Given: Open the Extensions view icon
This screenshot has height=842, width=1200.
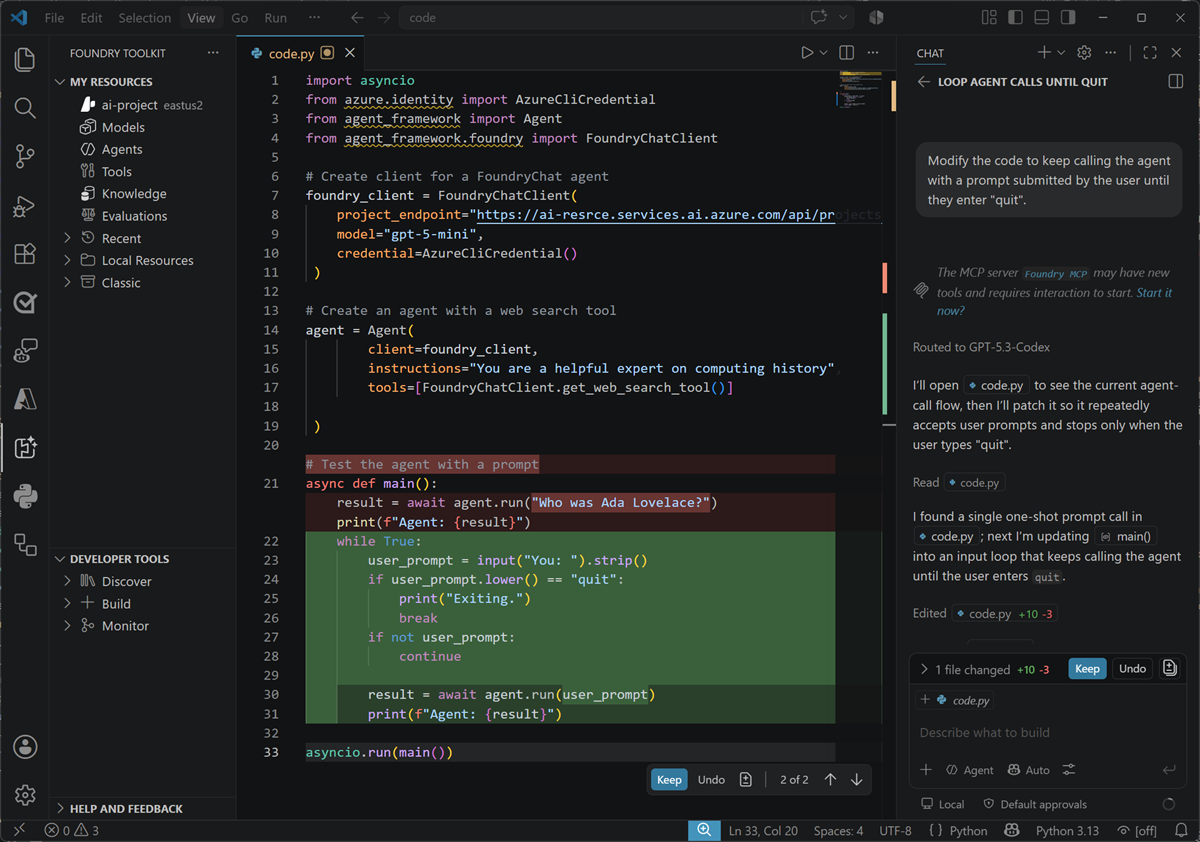Looking at the screenshot, I should [25, 253].
